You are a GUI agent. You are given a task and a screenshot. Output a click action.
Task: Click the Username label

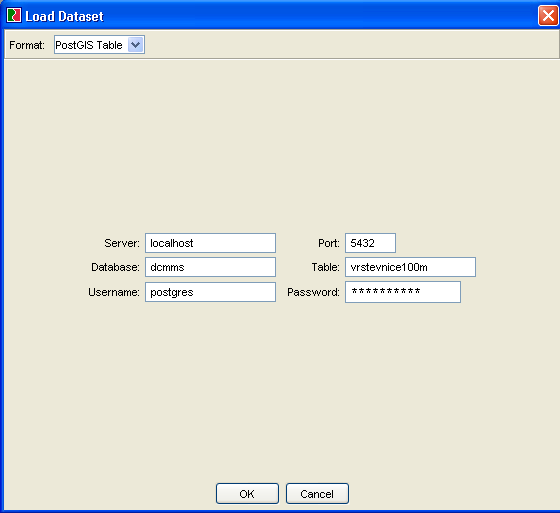[x=114, y=292]
